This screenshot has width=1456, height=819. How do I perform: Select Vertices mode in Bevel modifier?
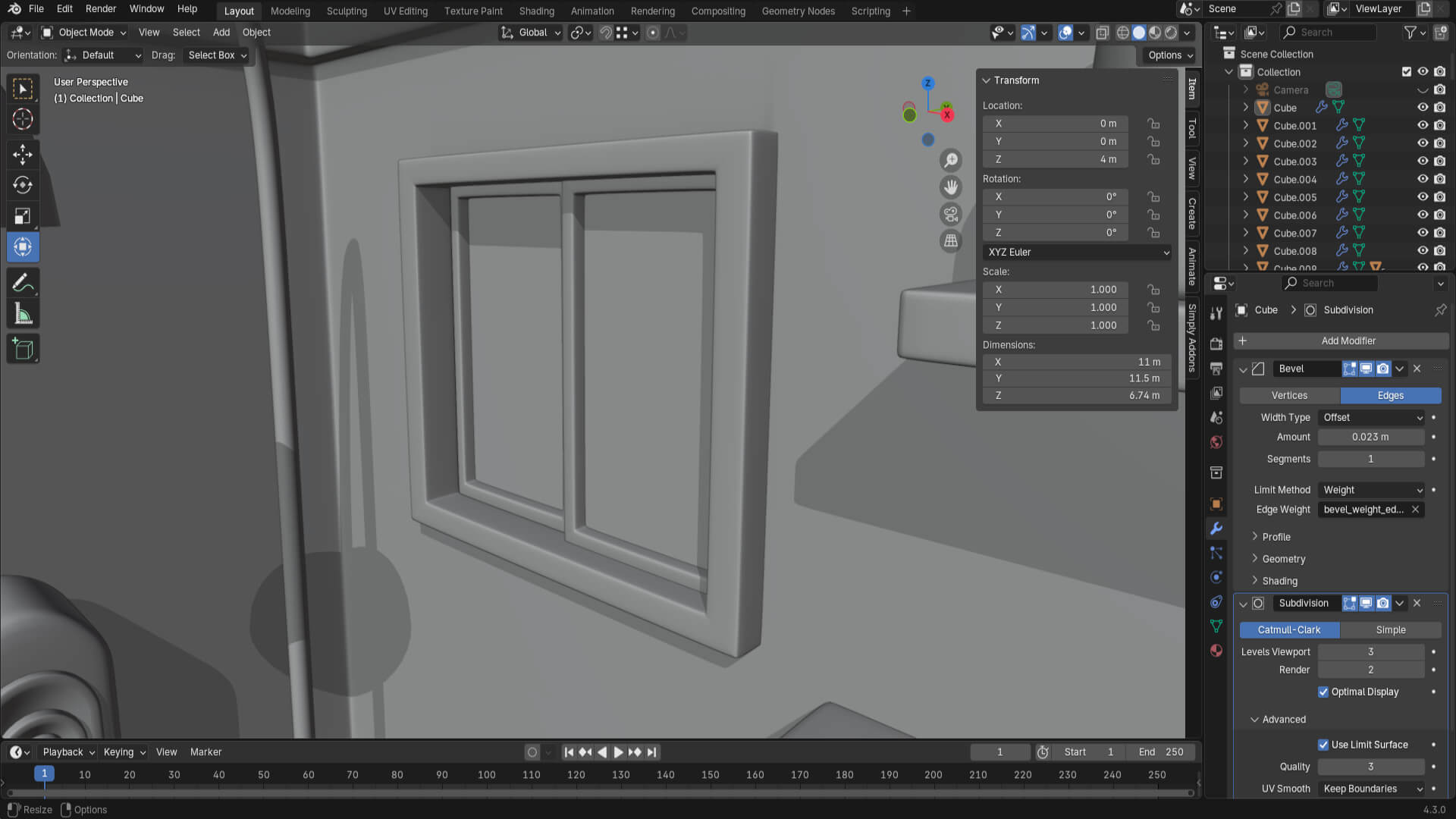coord(1289,396)
